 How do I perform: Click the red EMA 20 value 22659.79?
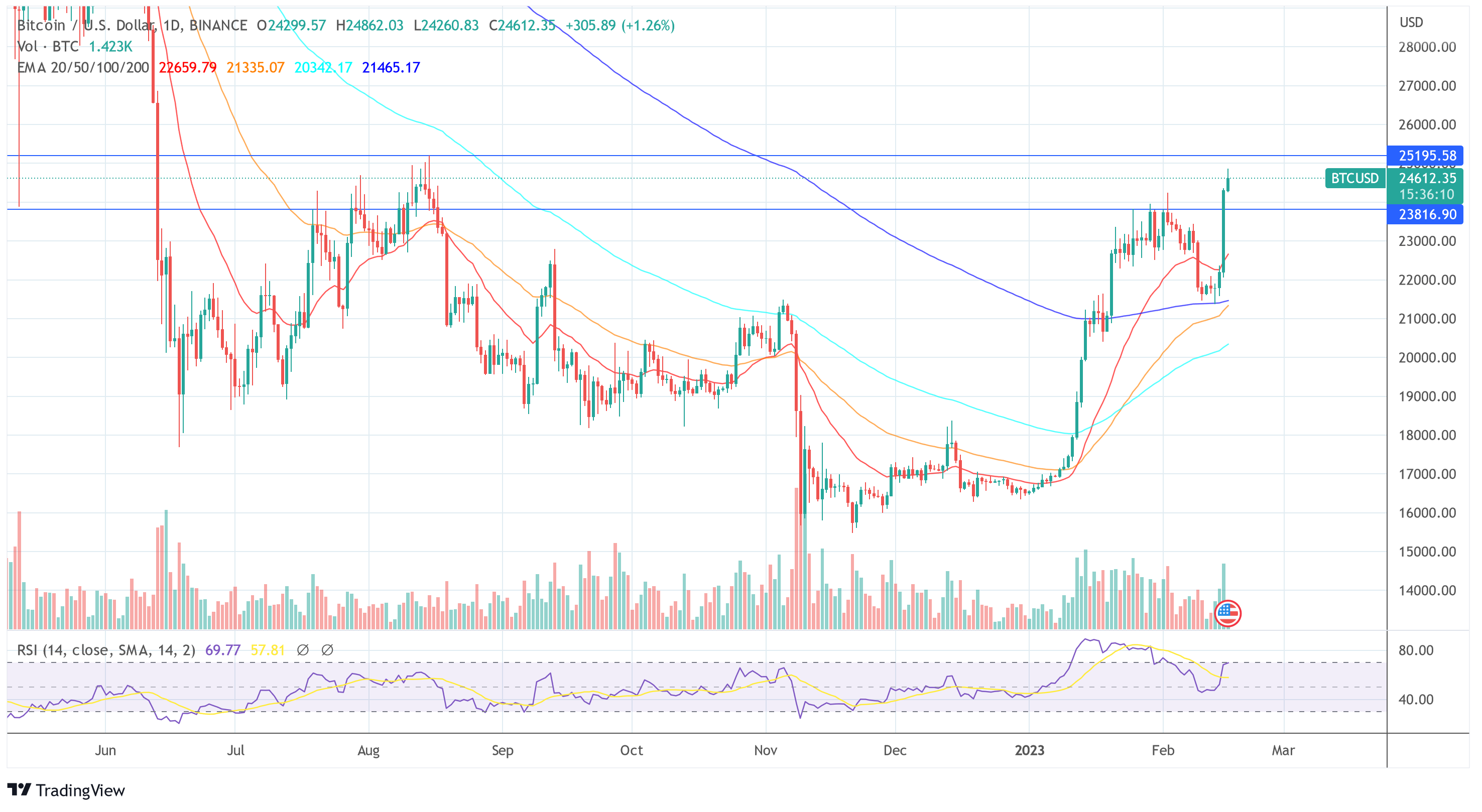(188, 68)
